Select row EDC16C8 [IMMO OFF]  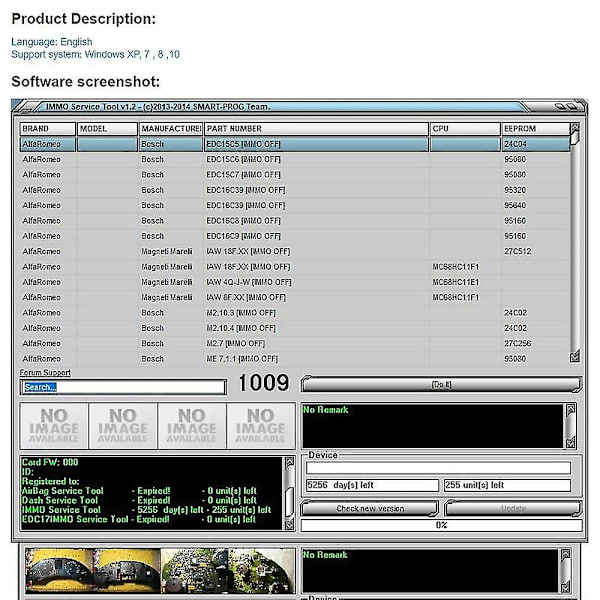click(295, 220)
